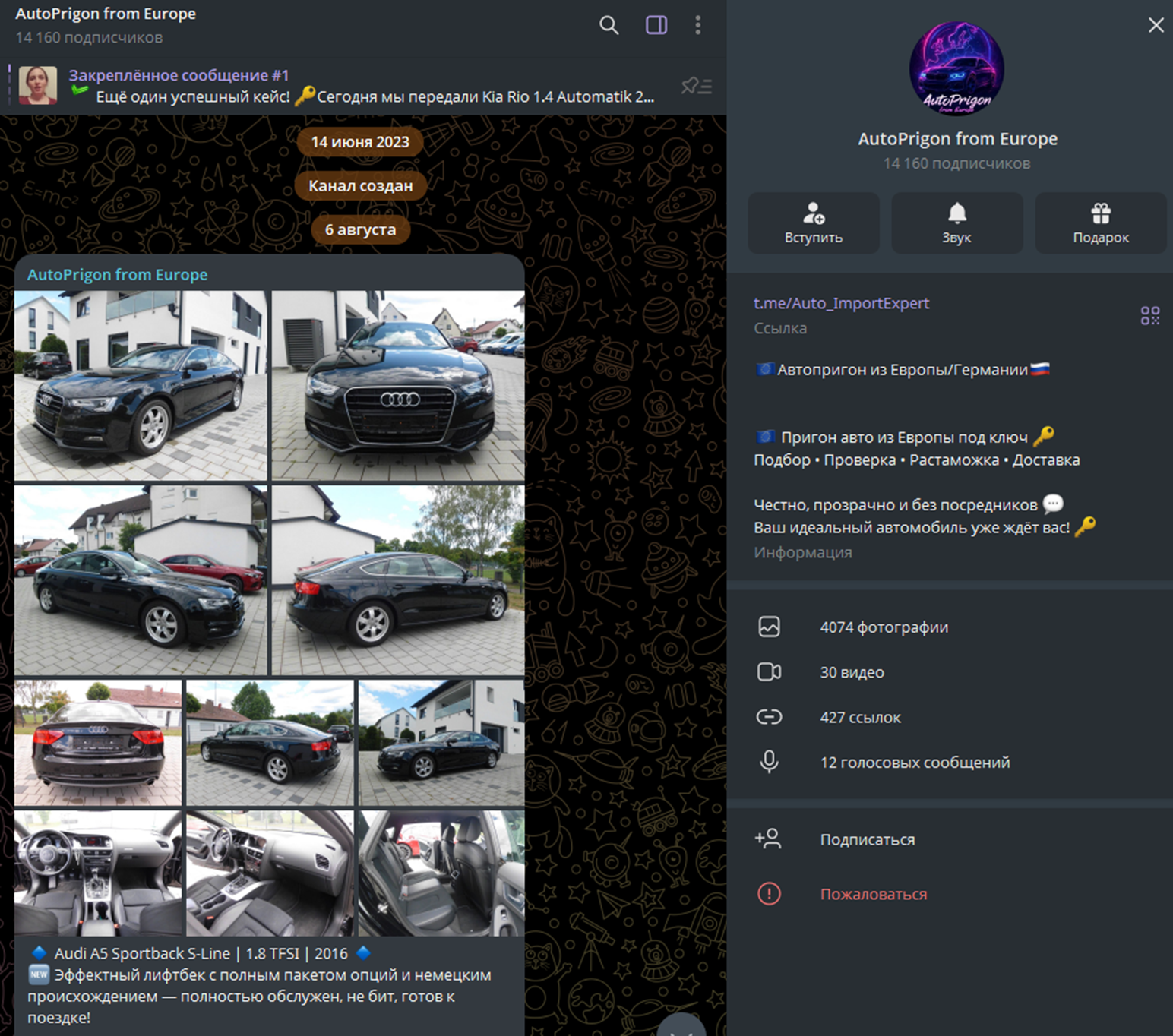Open search in the AutoPrigon channel
This screenshot has width=1173, height=1036.
point(609,25)
